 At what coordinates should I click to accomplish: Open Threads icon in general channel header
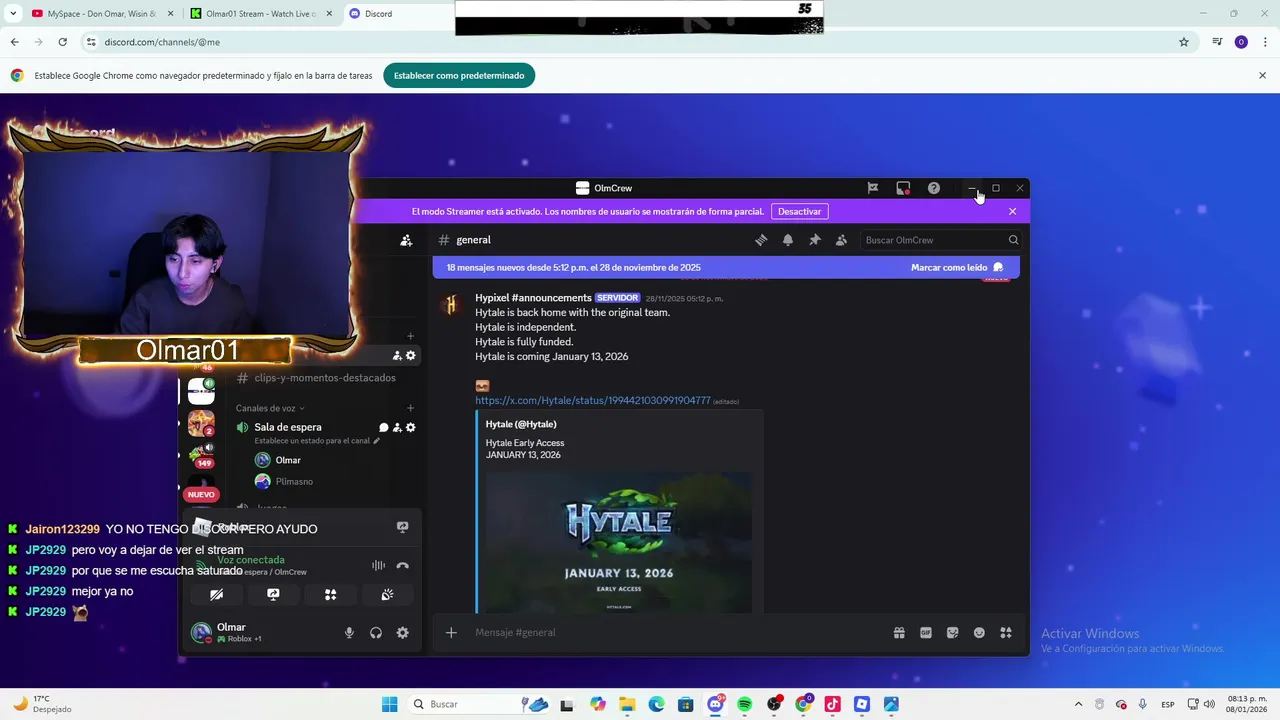tap(761, 240)
